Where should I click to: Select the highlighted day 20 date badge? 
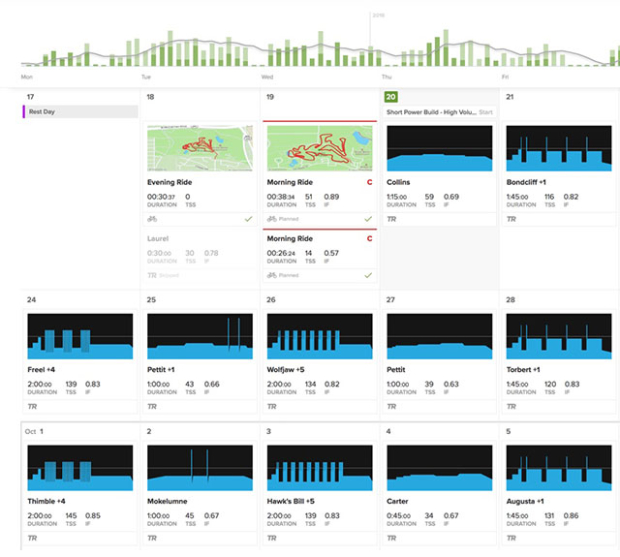click(x=393, y=97)
